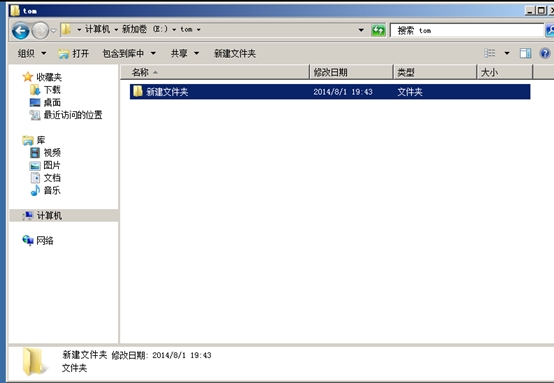Sort by the 类型 column header
554x383 pixels.
435,72
